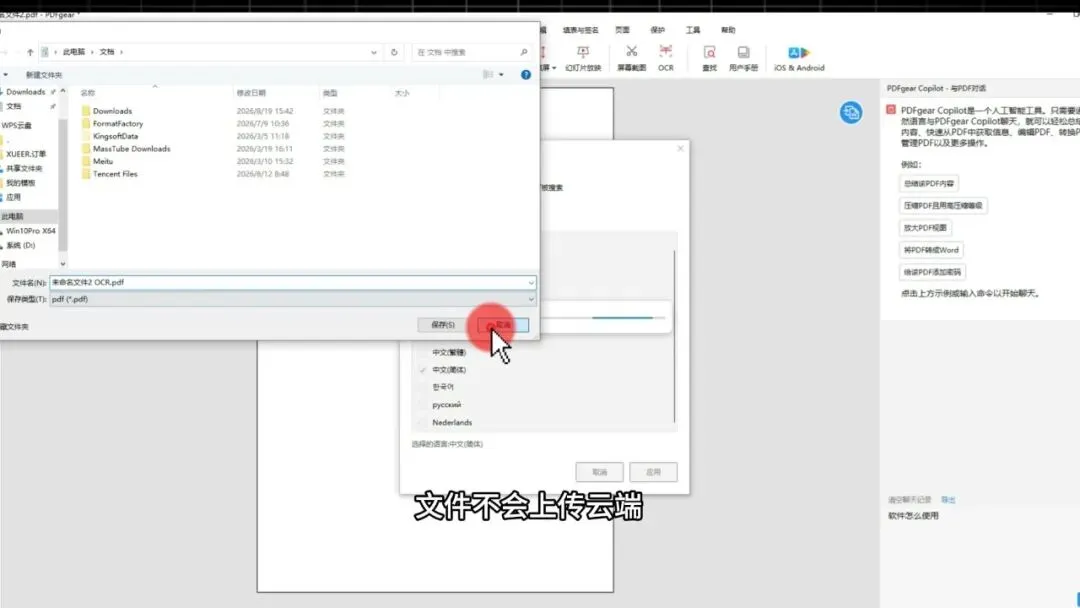
Task: Open the Find (查找) tool
Action: 709,59
